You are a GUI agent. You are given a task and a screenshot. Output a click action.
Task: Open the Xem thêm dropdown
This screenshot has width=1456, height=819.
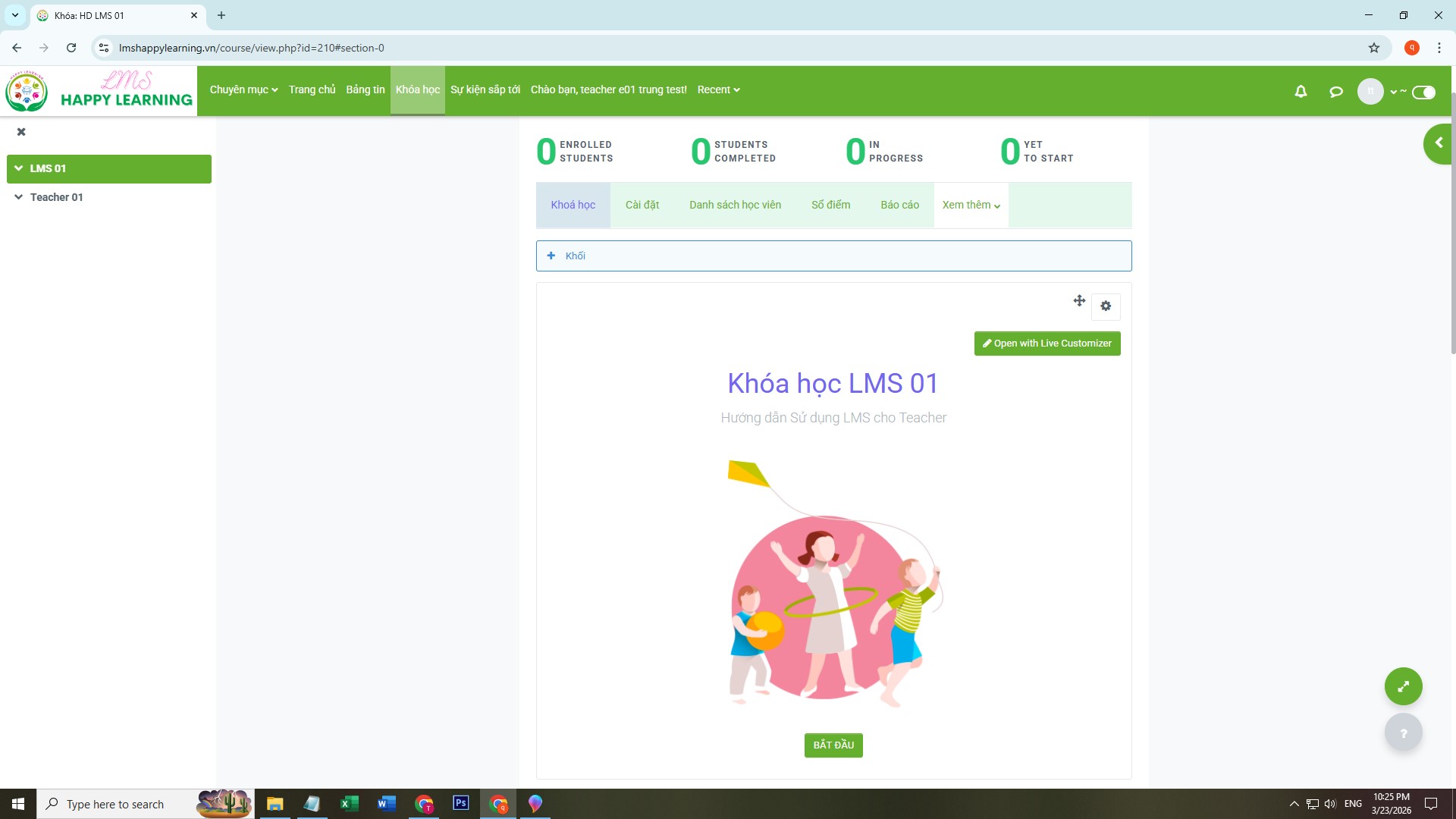click(x=971, y=206)
